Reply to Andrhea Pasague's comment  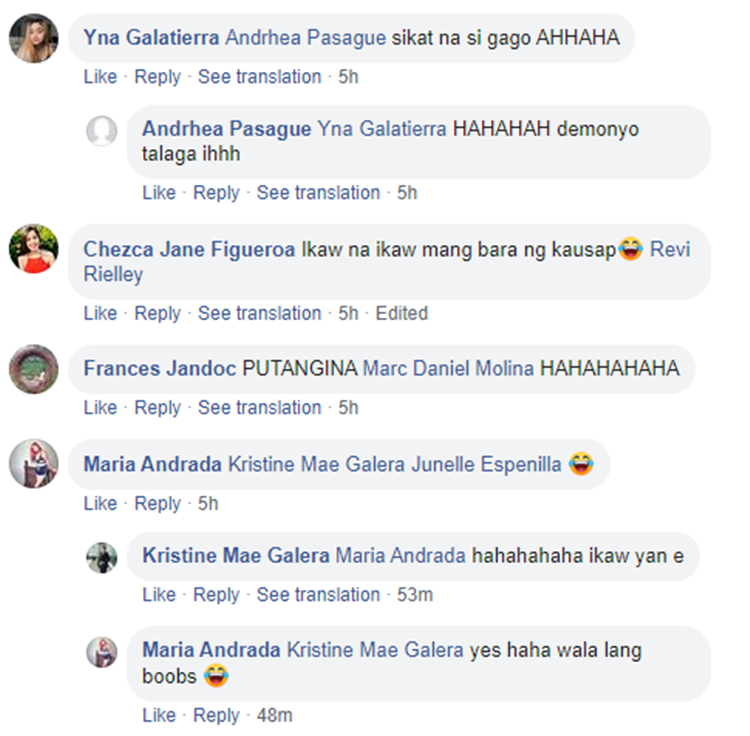pyautogui.click(x=216, y=193)
